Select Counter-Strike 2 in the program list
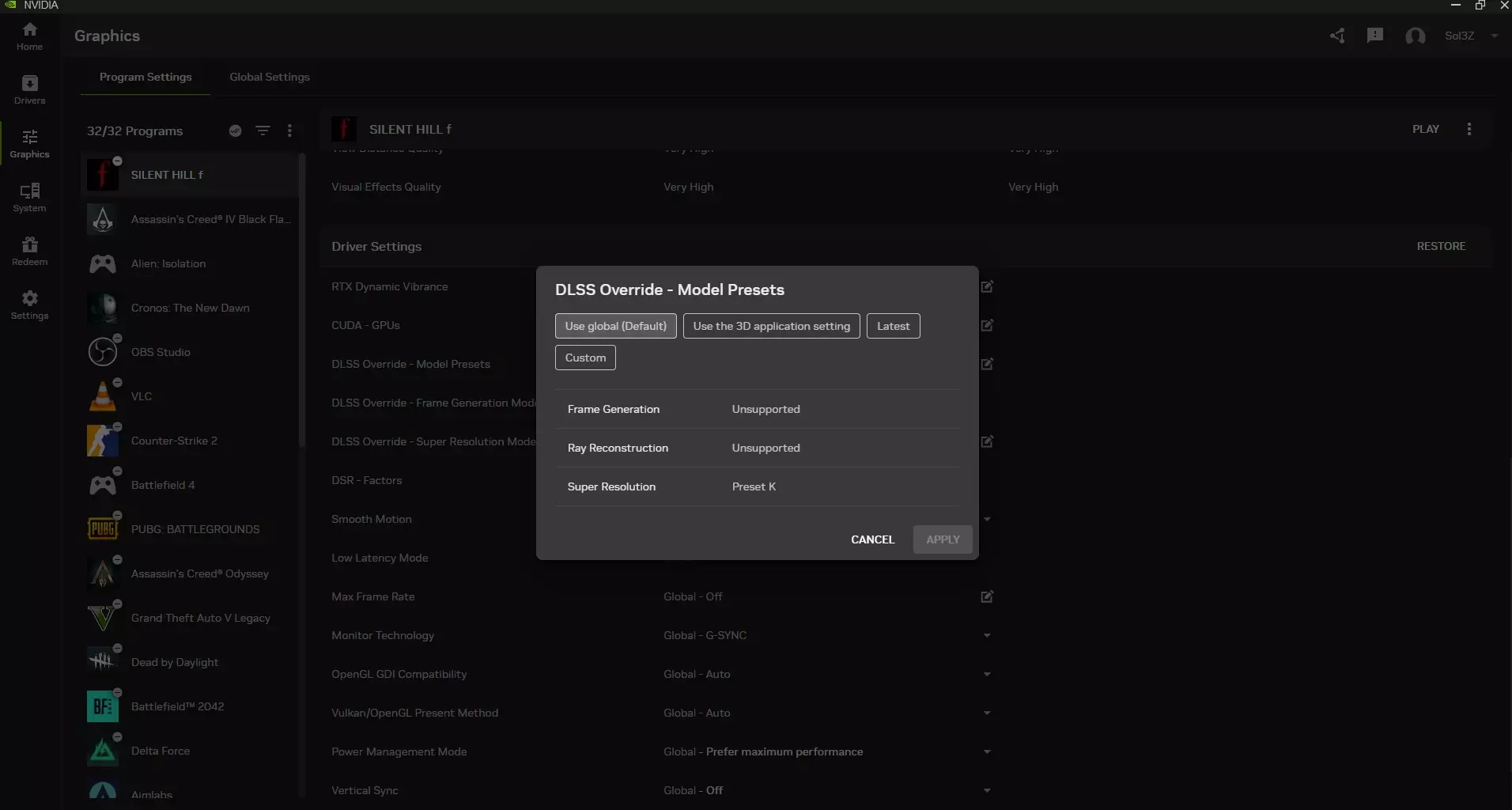Screen dimensions: 1512x810 (x=190, y=441)
